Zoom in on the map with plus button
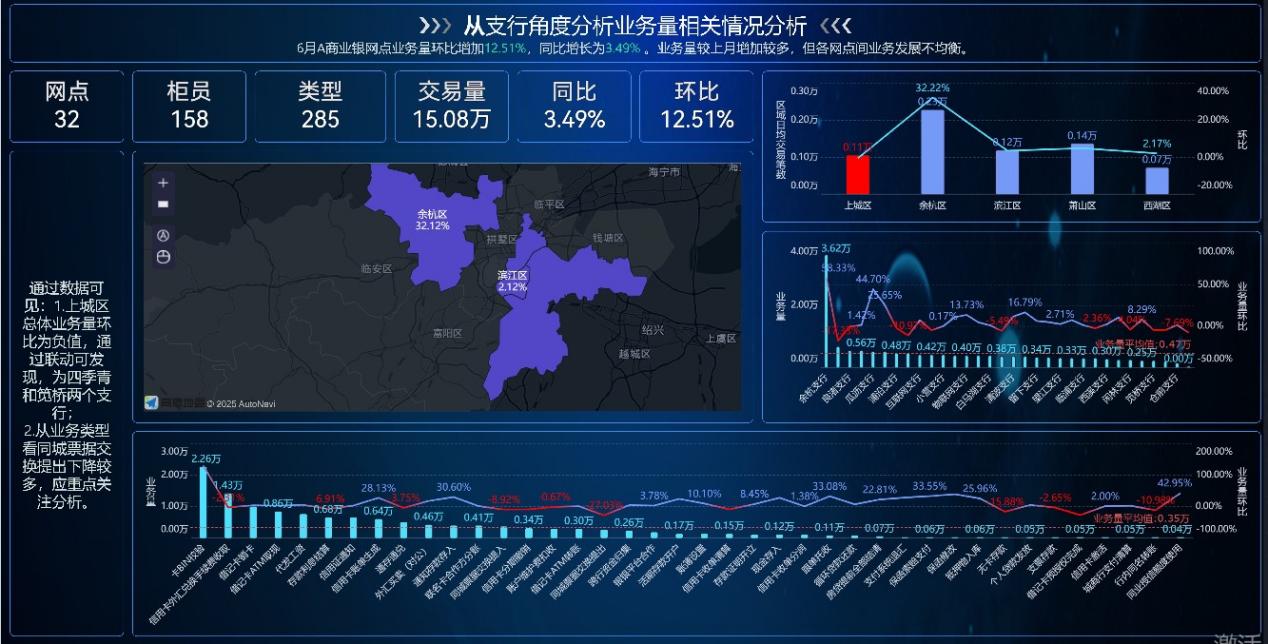 tap(163, 183)
